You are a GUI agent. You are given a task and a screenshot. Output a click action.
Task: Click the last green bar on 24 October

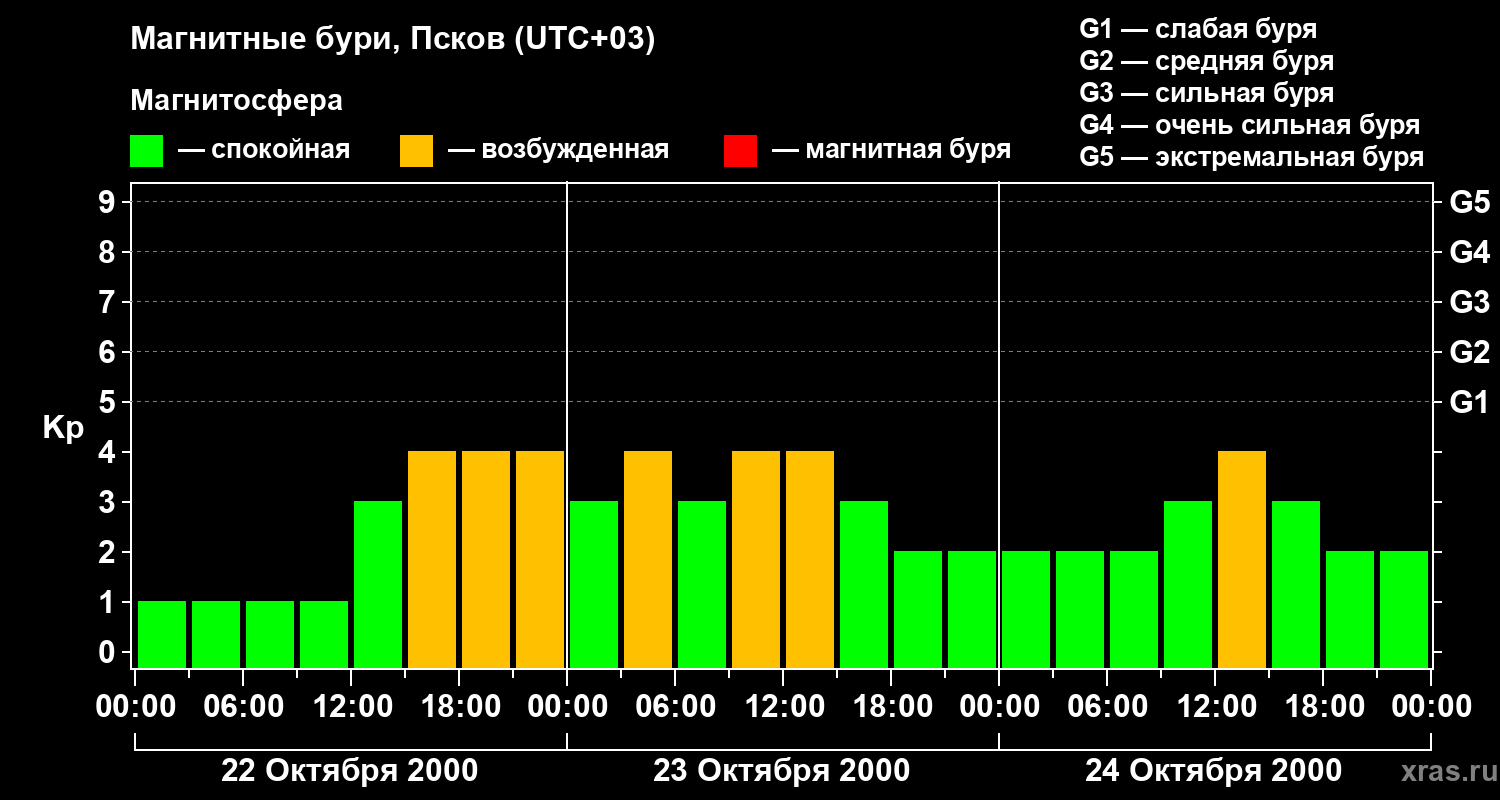click(1404, 609)
